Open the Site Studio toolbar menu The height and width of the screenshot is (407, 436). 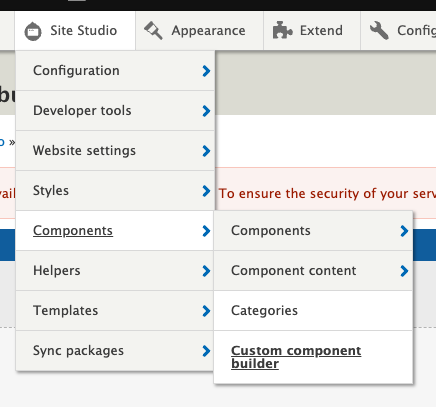tap(75, 31)
